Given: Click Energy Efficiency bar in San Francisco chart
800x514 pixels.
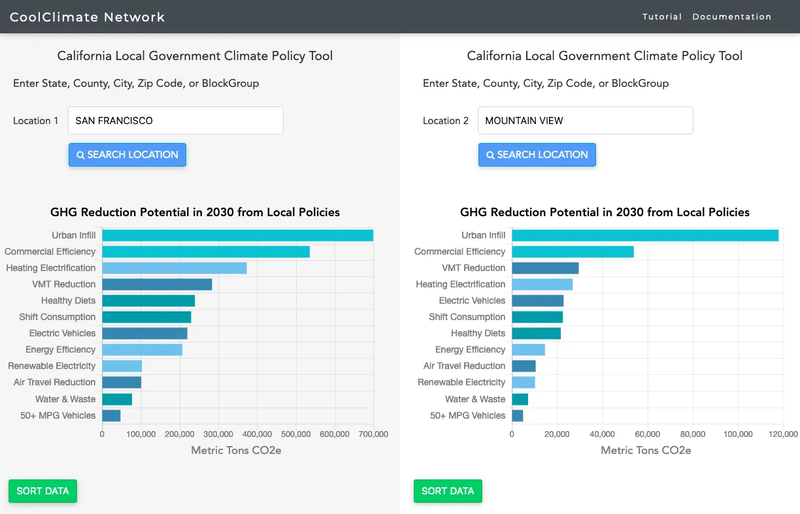Looking at the screenshot, I should click(142, 350).
